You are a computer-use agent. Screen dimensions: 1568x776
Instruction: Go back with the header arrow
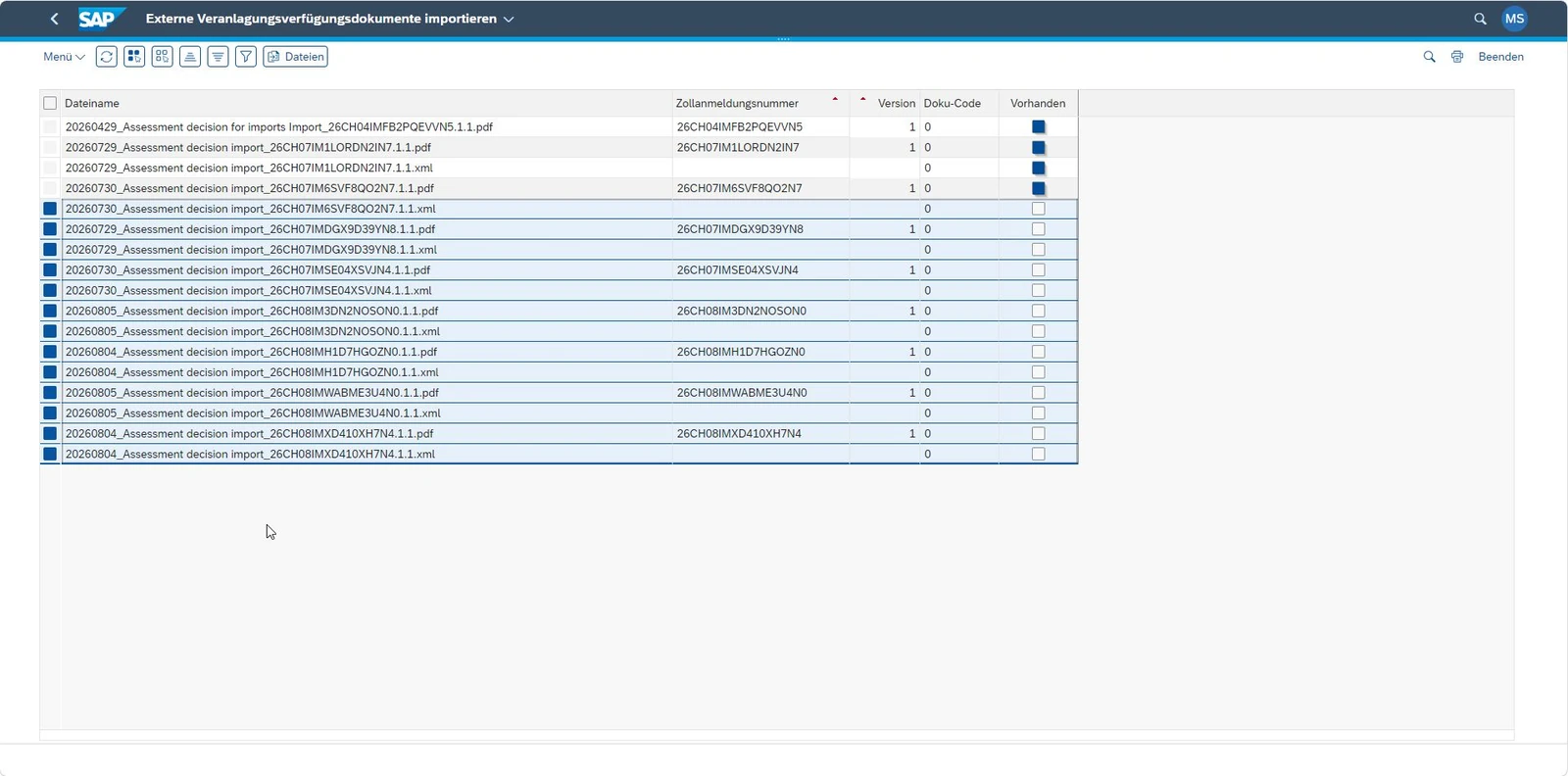(x=54, y=19)
